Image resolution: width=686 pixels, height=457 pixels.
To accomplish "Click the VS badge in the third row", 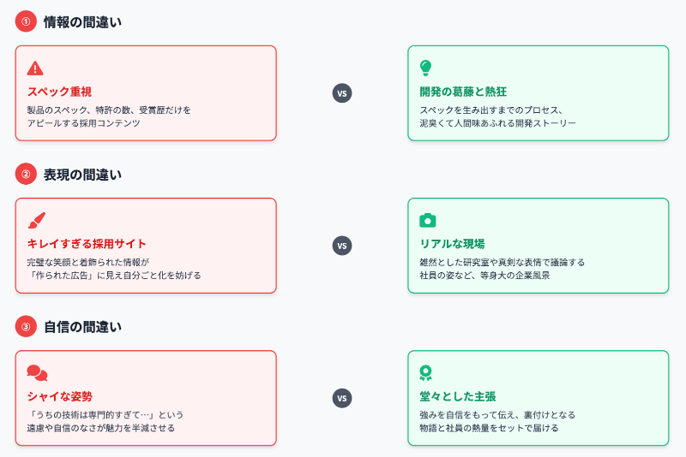I will click(342, 398).
